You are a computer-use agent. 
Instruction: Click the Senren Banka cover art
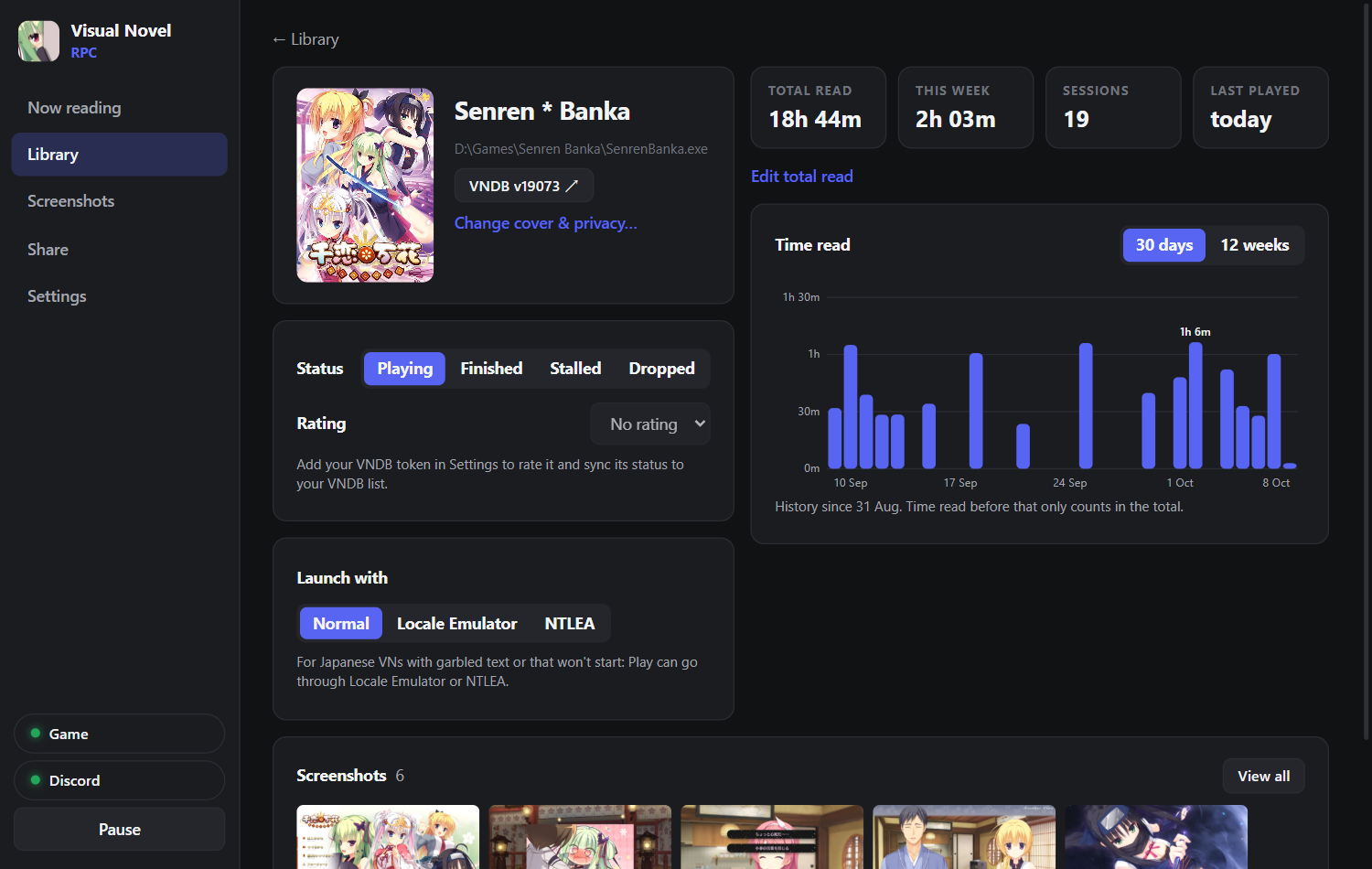pos(365,185)
